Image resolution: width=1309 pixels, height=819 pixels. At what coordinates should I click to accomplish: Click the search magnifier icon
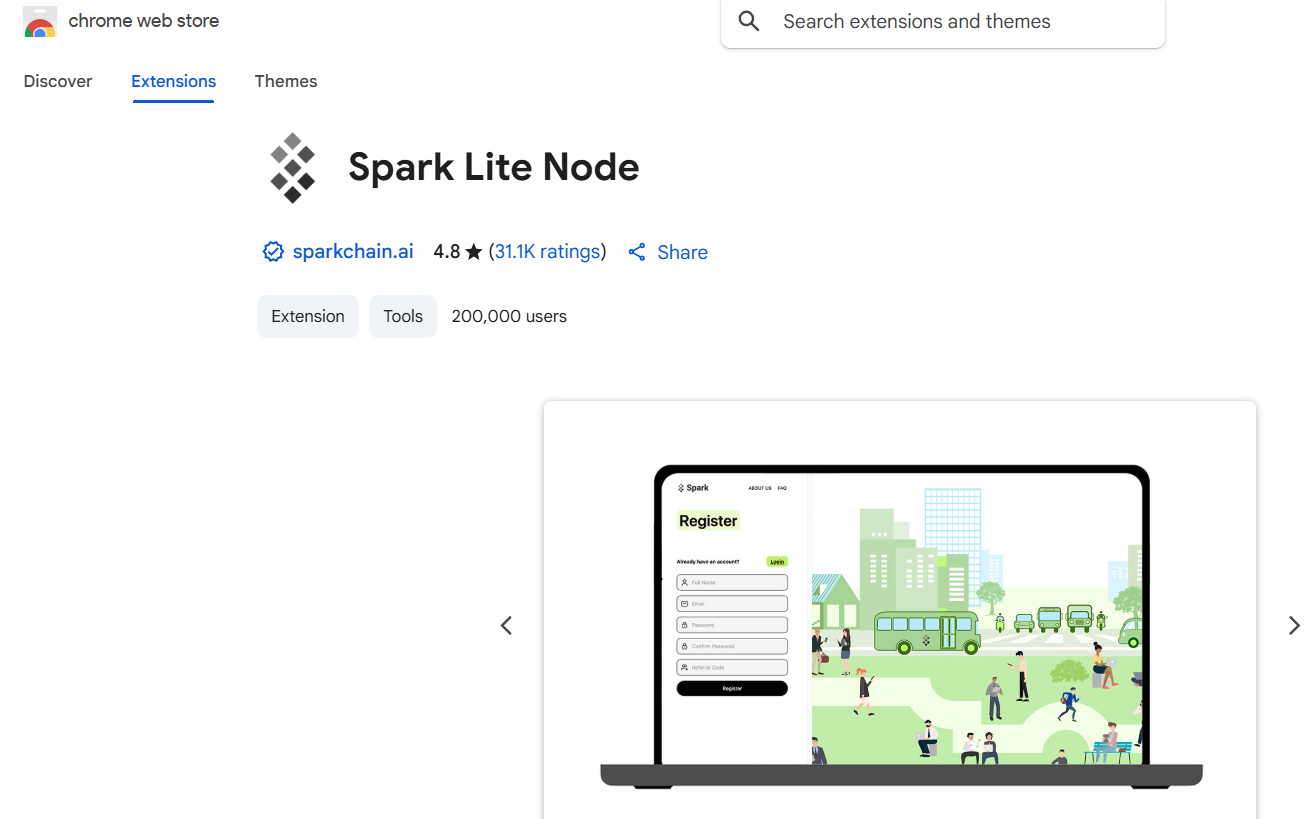pos(749,21)
